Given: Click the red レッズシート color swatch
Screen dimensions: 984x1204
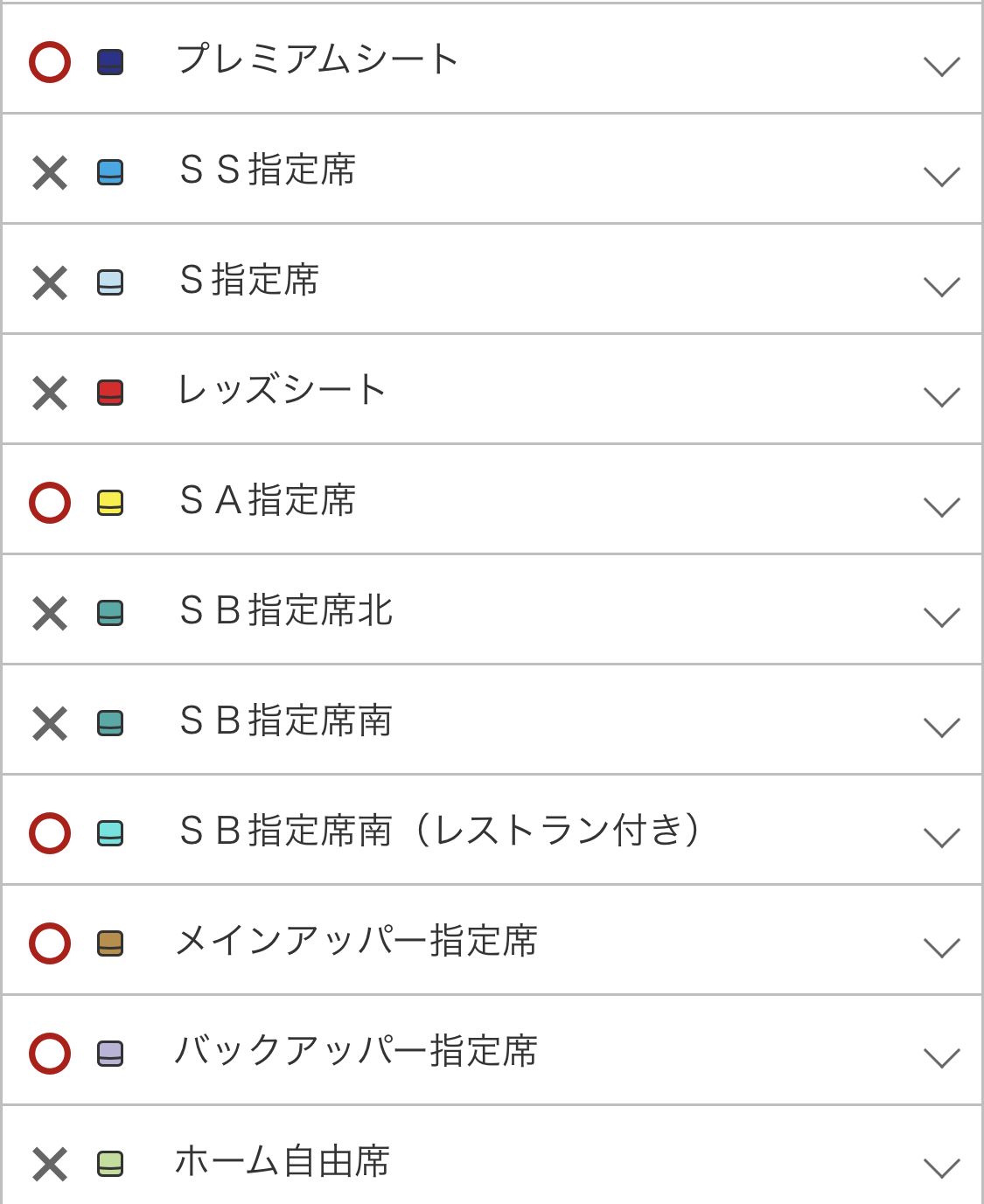Looking at the screenshot, I should pyautogui.click(x=110, y=393).
